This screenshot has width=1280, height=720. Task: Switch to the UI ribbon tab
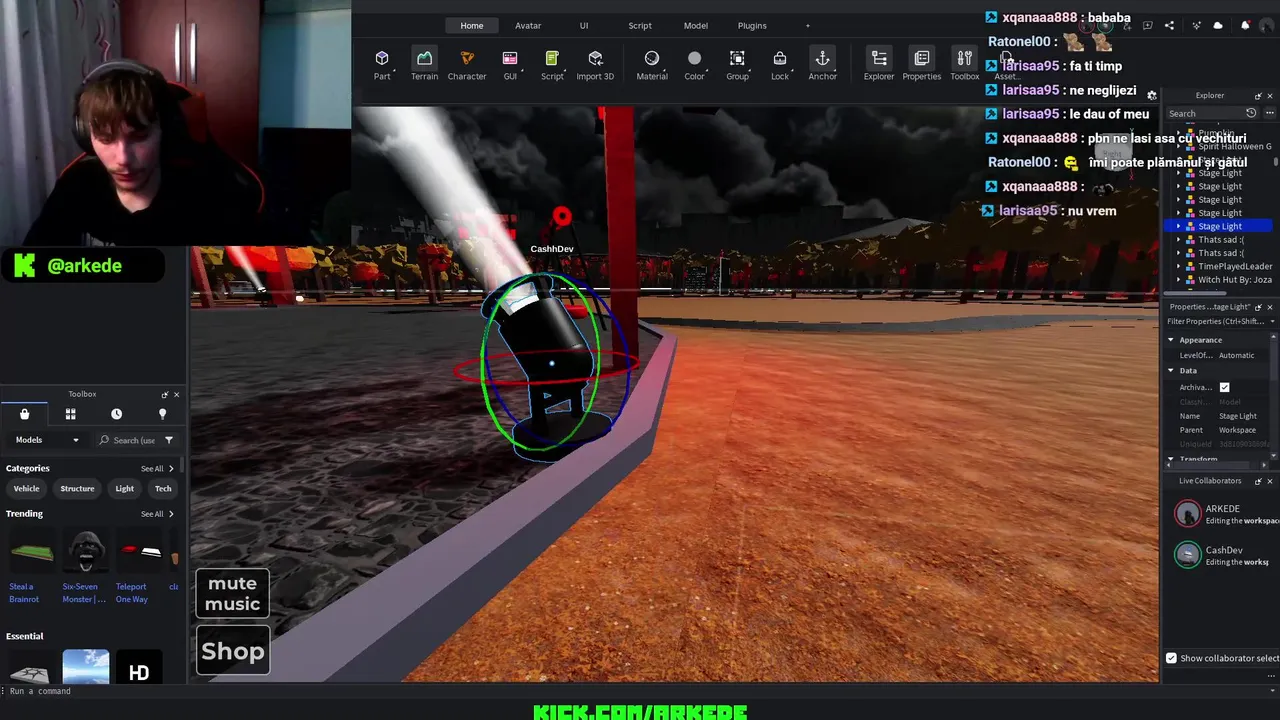[584, 25]
